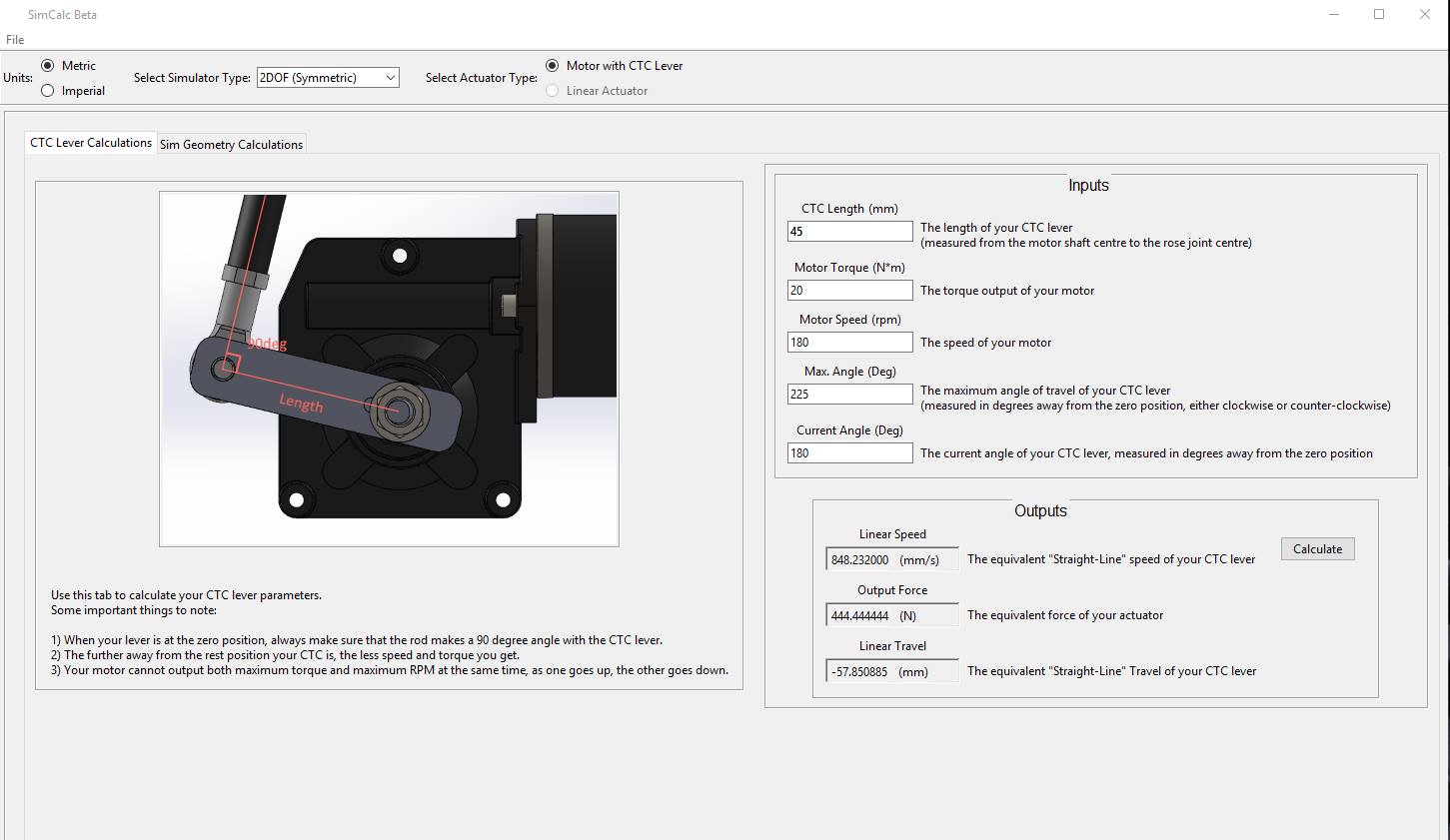Select the Imperial units radio button

pyautogui.click(x=48, y=91)
